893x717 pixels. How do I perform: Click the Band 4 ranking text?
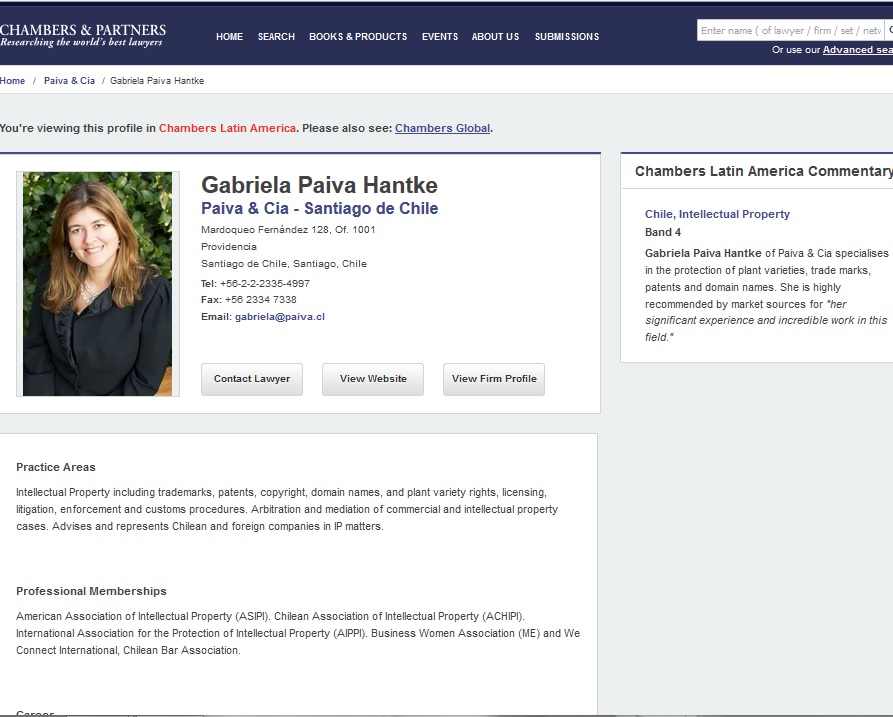tap(663, 232)
